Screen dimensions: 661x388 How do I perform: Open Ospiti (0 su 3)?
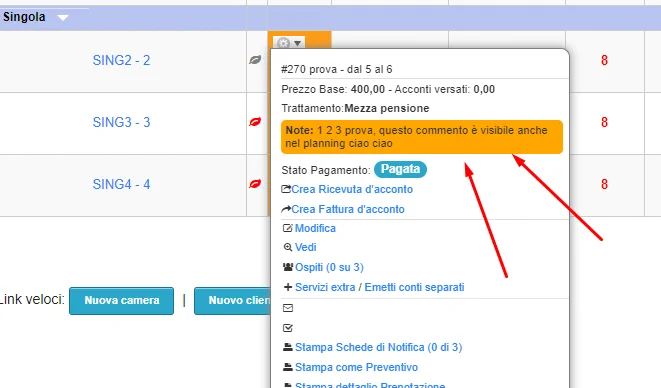click(x=329, y=267)
